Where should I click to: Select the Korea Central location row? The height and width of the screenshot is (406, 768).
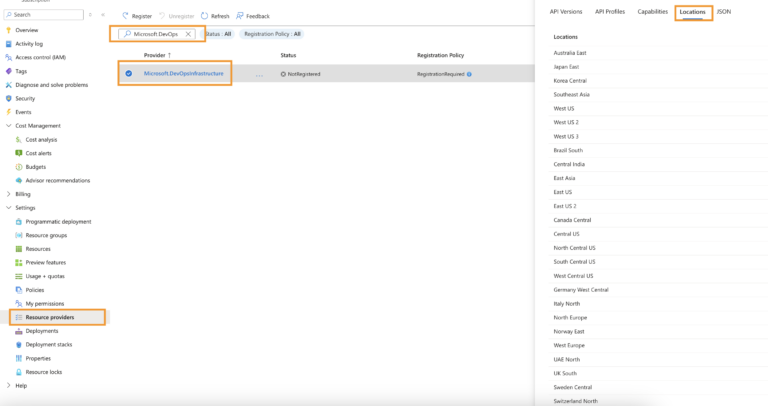[x=658, y=81]
